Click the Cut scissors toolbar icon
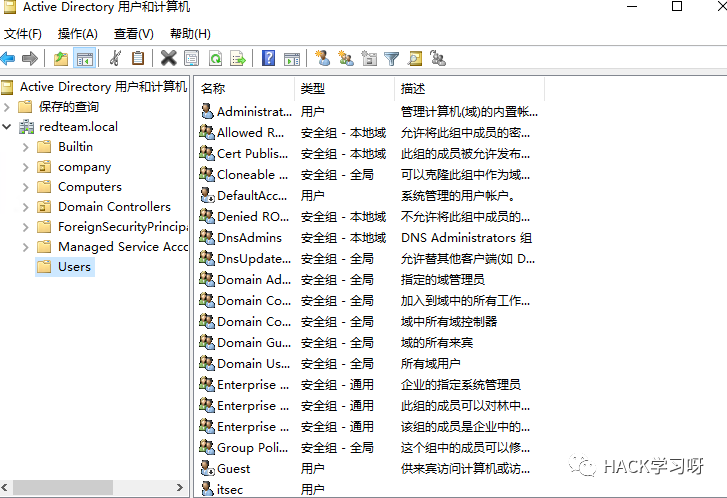This screenshot has width=727, height=498. click(115, 58)
